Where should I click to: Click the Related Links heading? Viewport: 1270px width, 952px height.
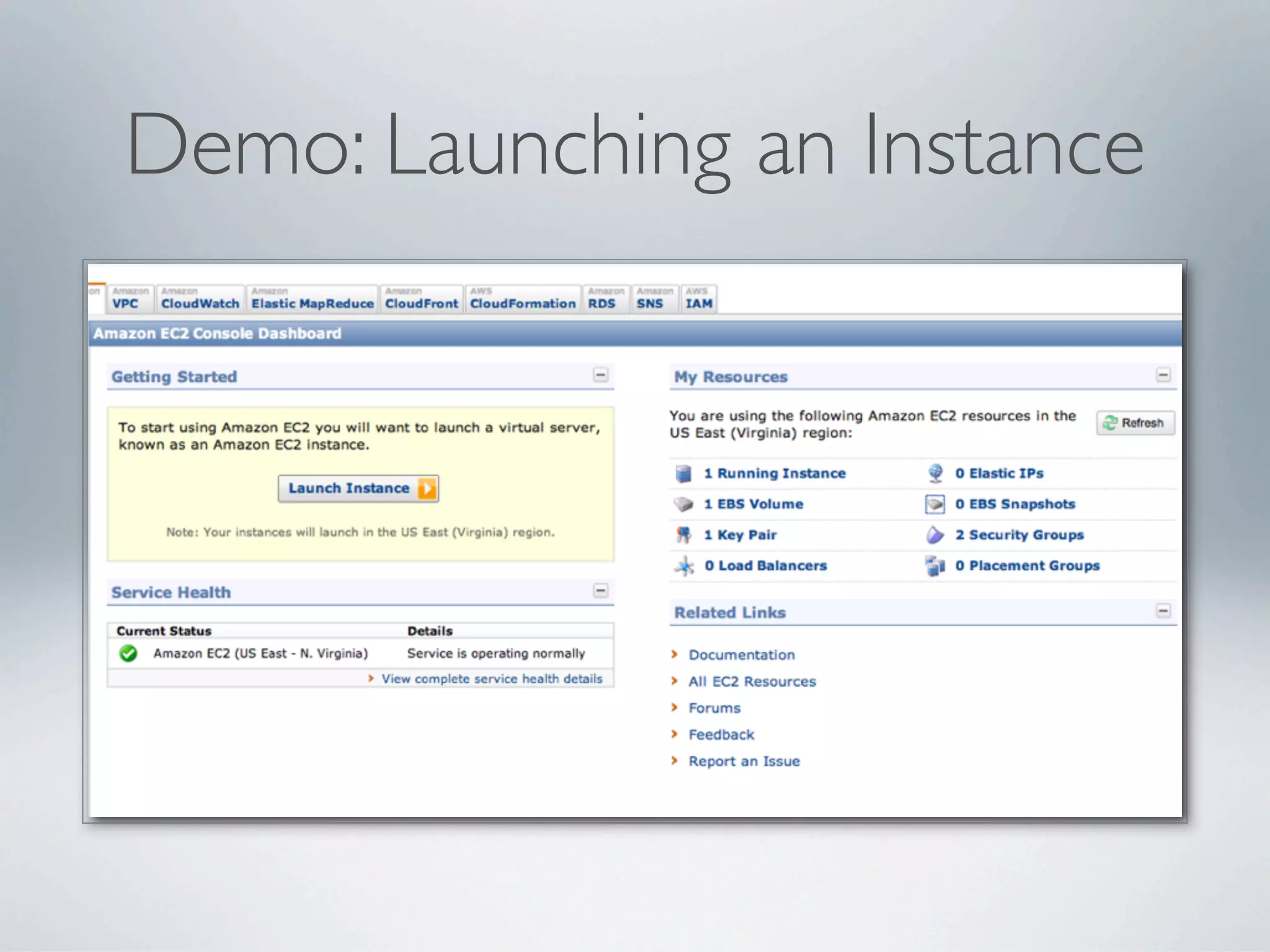[730, 613]
